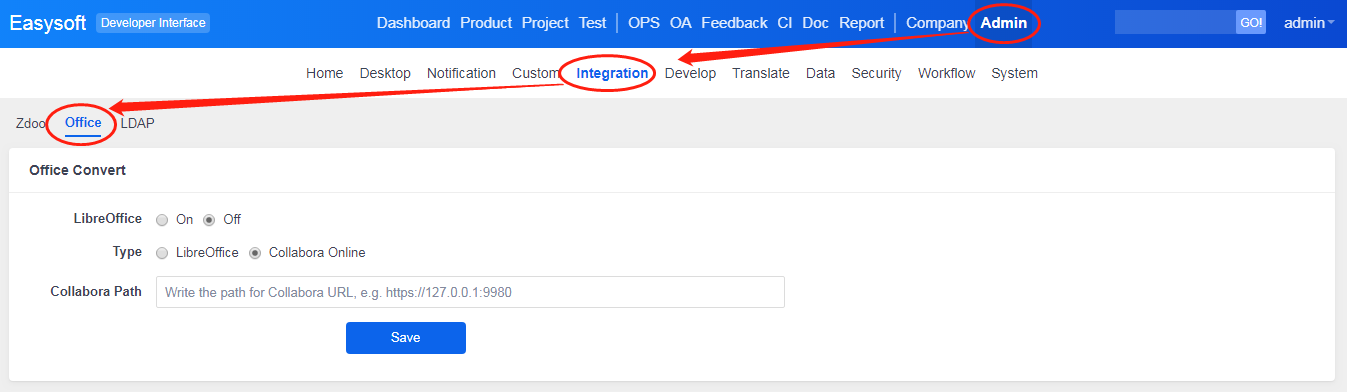Switch to the Desktop submenu
The image size is (1347, 392).
pos(385,73)
